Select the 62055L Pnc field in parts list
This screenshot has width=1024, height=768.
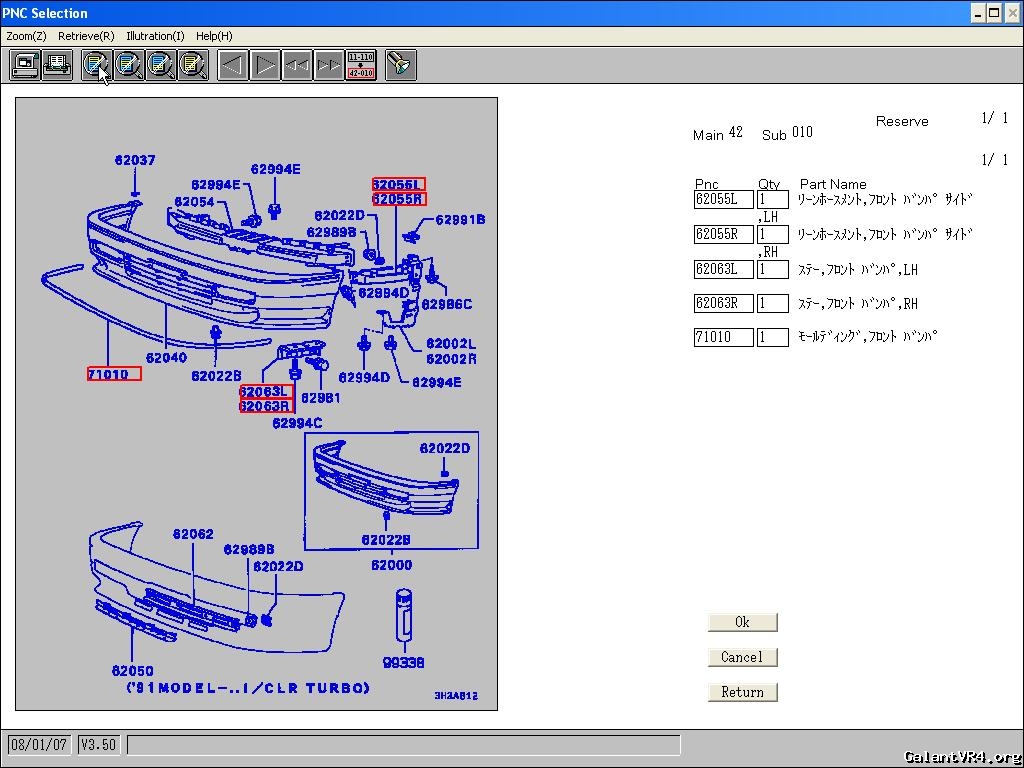pyautogui.click(x=723, y=200)
